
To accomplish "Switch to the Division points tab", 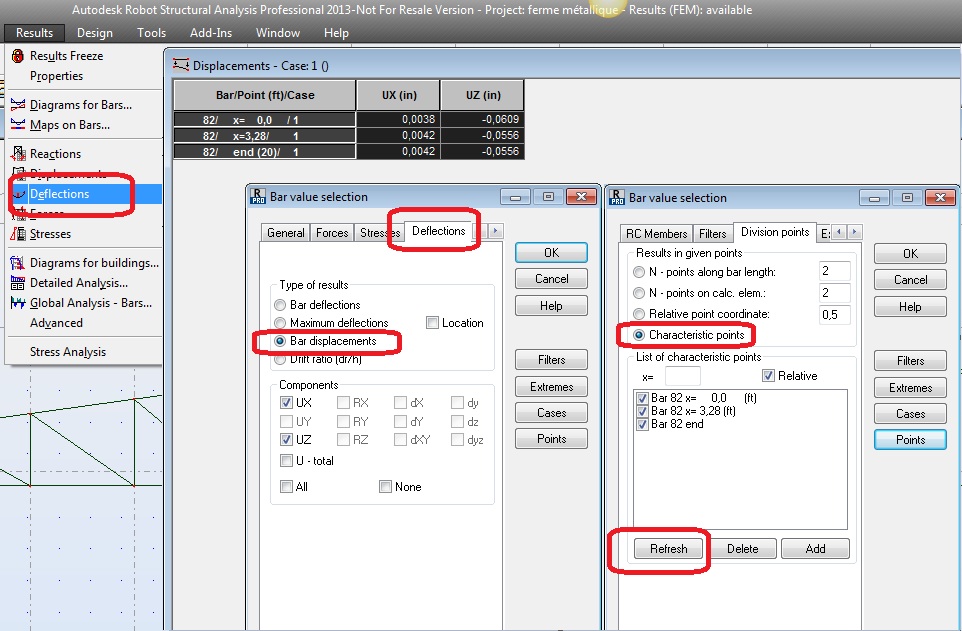I will (x=775, y=232).
